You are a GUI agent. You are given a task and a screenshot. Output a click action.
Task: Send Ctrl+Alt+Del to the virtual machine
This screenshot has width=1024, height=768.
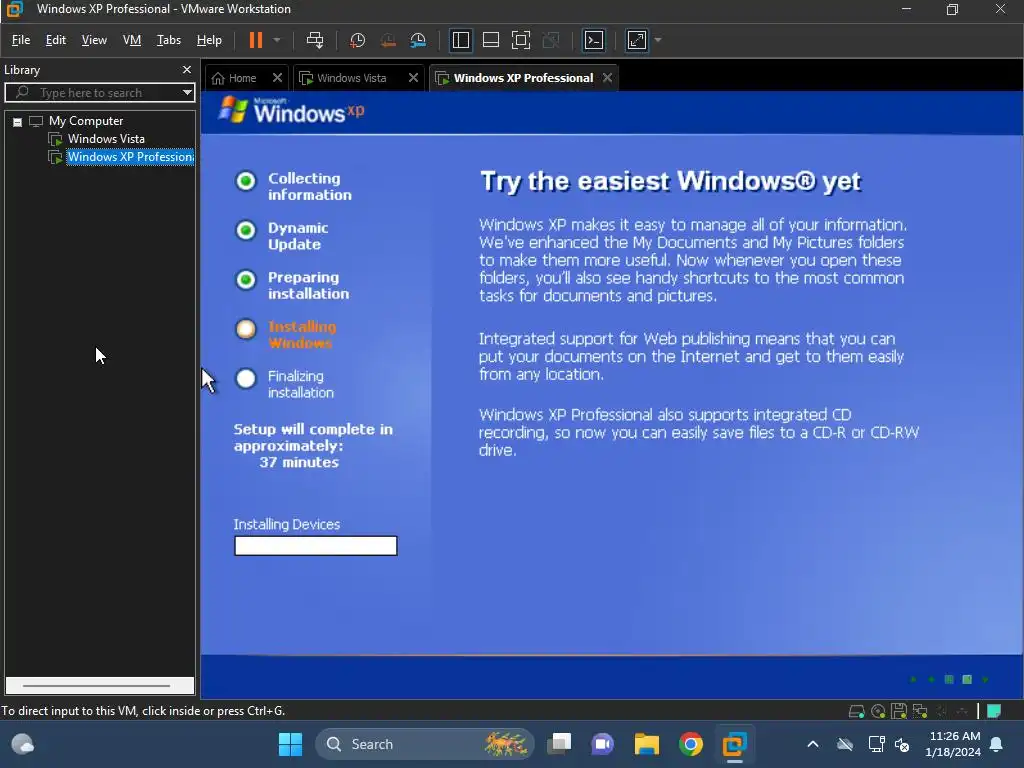315,40
